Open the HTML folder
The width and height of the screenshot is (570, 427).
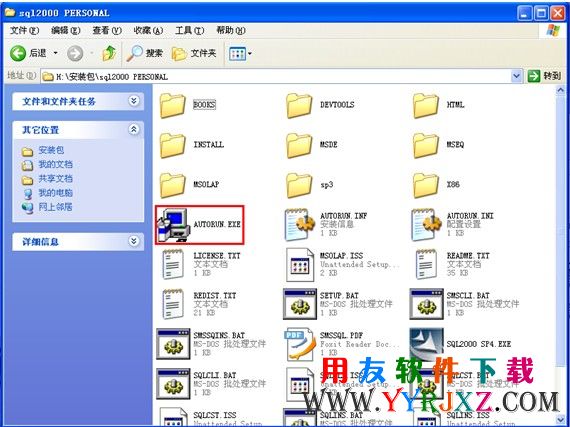pyautogui.click(x=439, y=105)
